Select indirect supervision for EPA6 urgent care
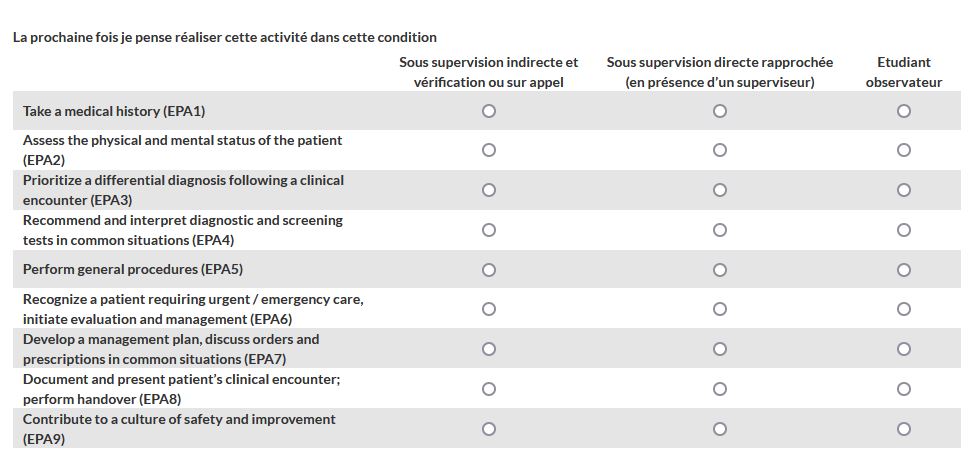The height and width of the screenshot is (466, 974). point(489,309)
